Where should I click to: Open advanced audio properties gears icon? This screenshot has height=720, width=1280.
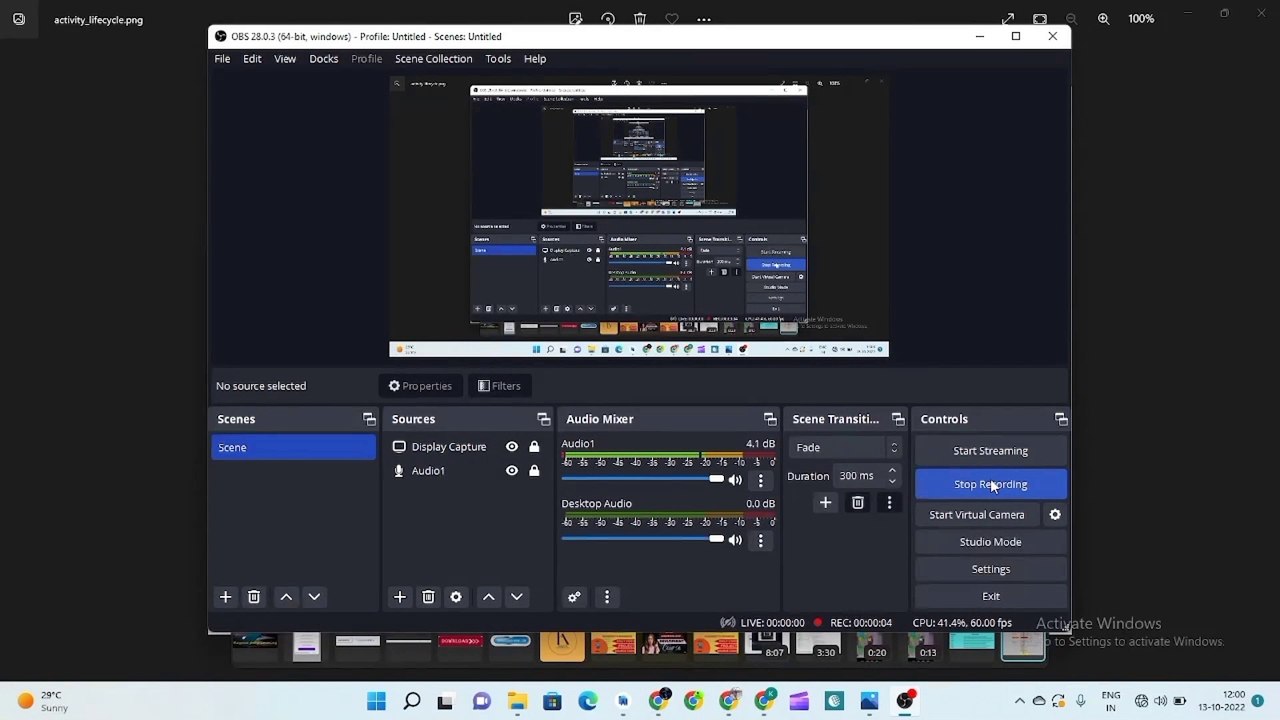[574, 597]
